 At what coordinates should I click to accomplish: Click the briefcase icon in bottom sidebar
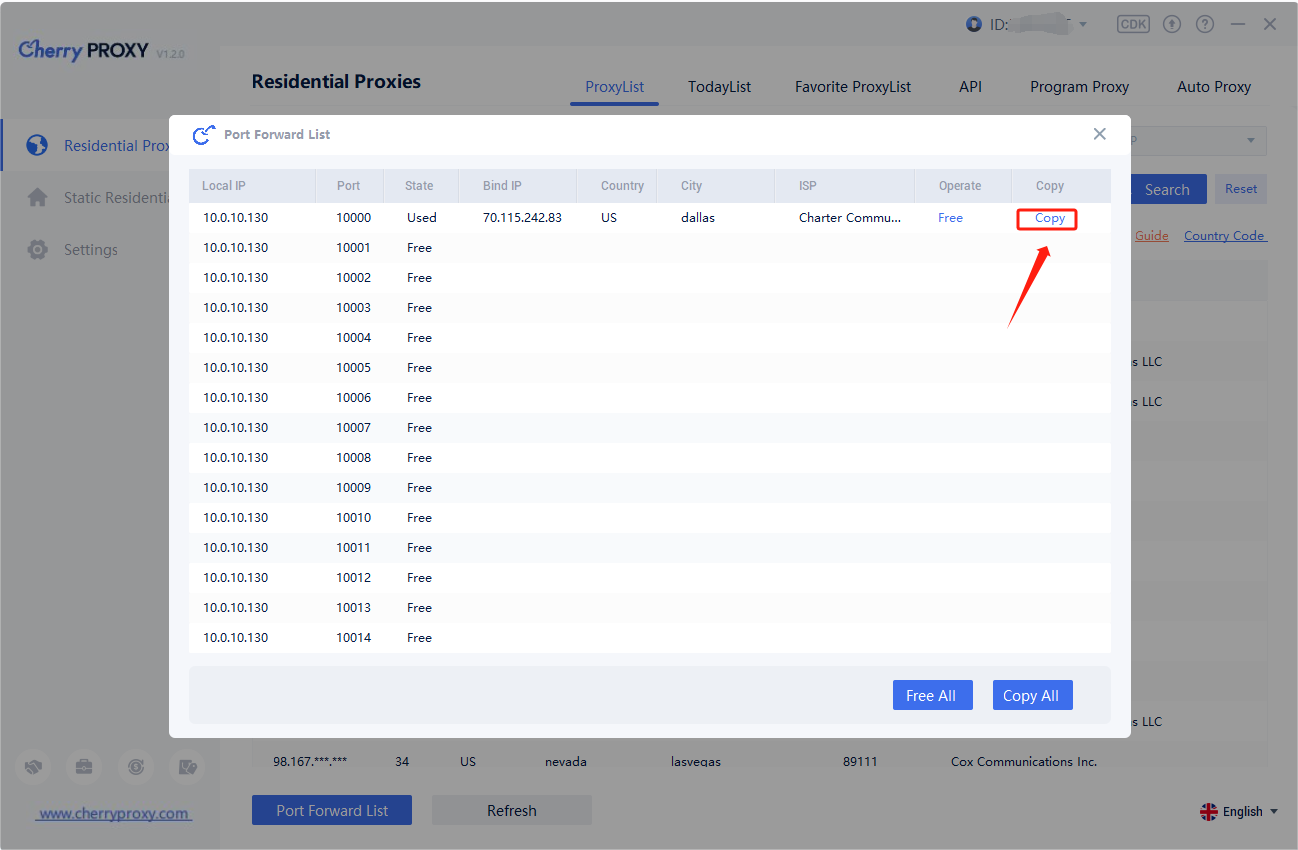click(x=84, y=767)
